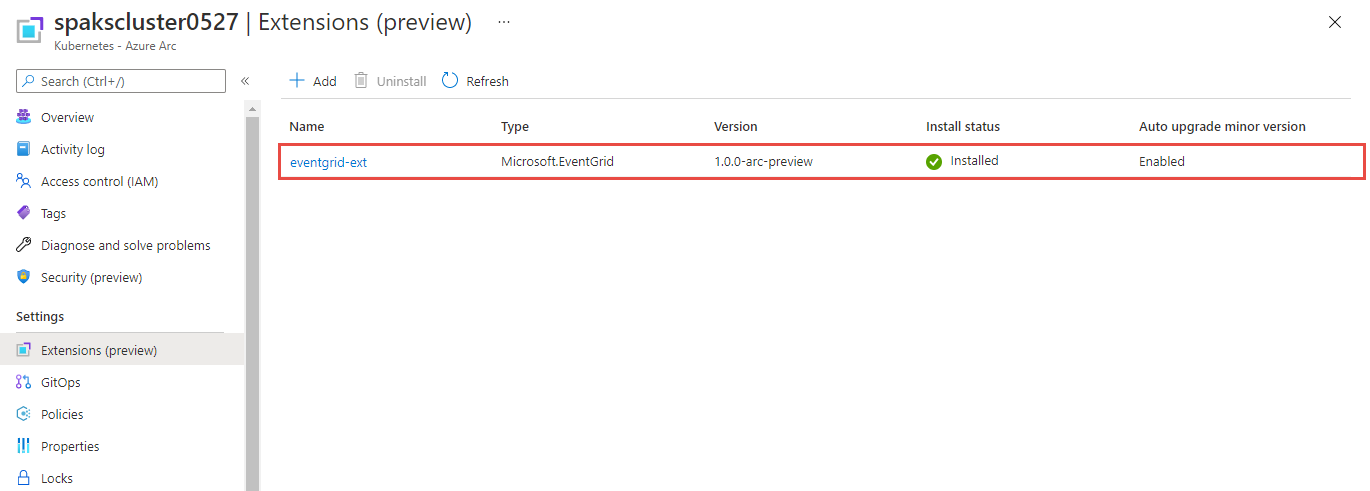Viewport: 1370px width, 491px height.
Task: Click the Security (preview) shield icon
Action: pyautogui.click(x=24, y=278)
